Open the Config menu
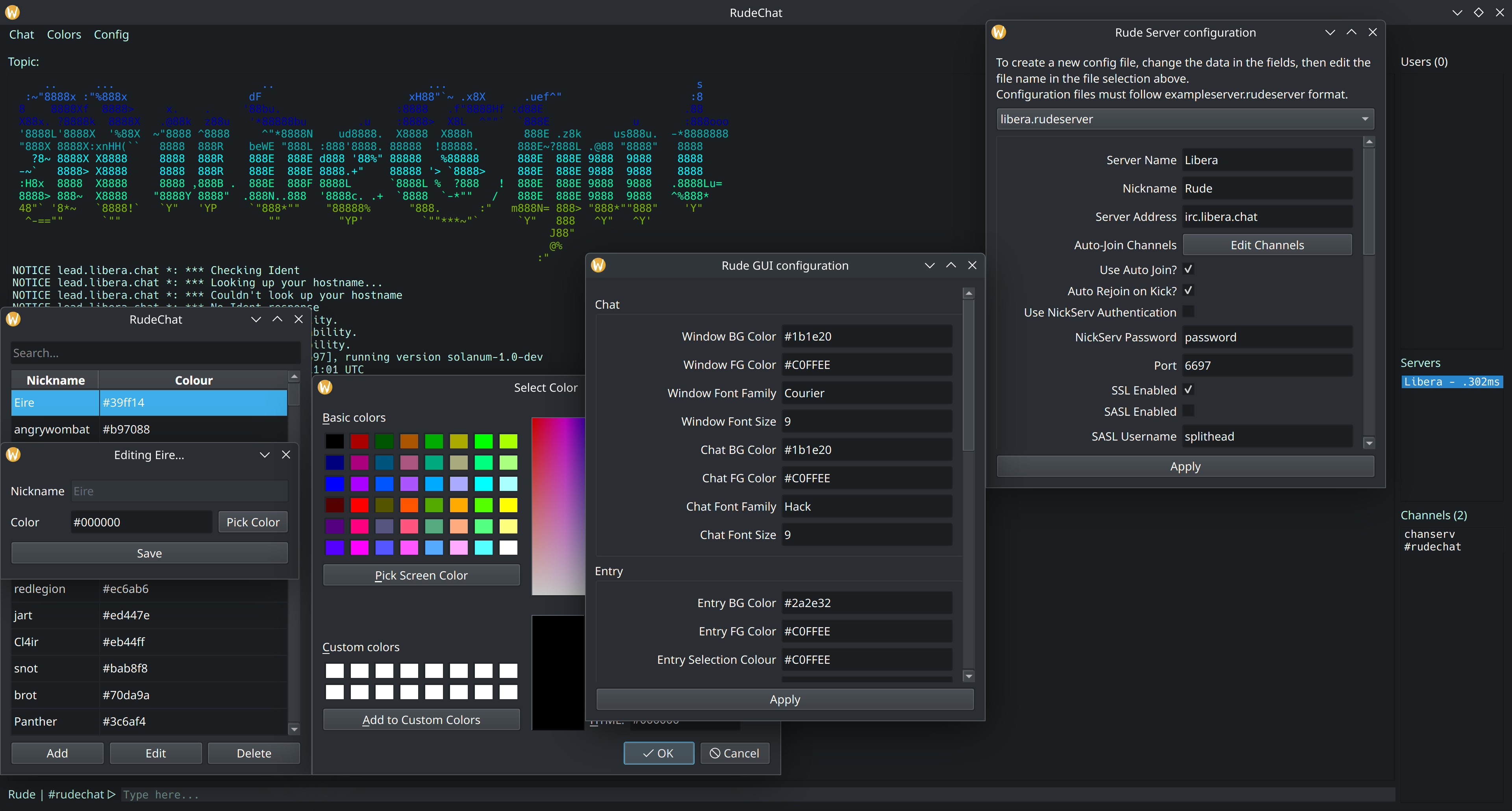The width and height of the screenshot is (1512, 811). click(111, 35)
